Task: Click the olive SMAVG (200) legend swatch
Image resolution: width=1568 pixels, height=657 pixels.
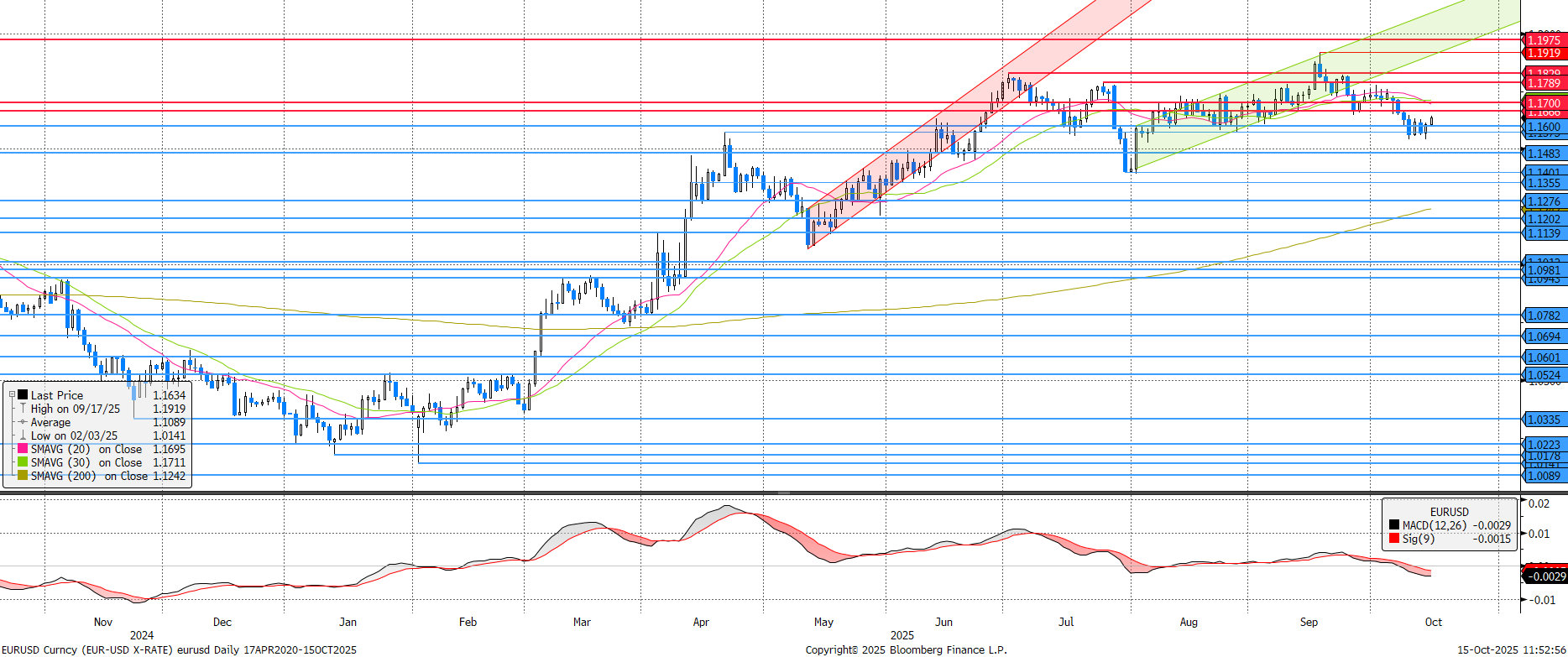Action: (x=23, y=476)
